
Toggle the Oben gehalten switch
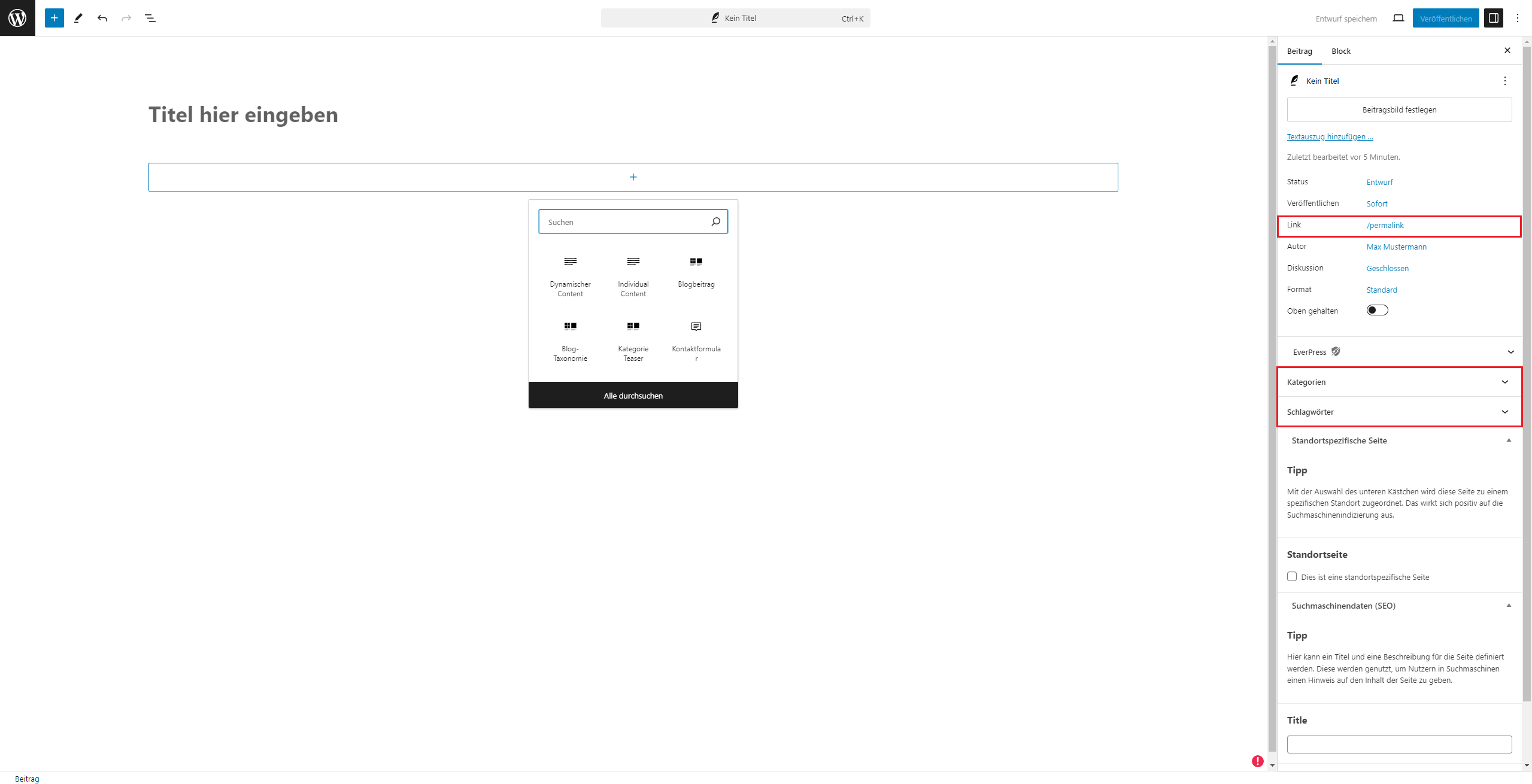(x=1377, y=310)
